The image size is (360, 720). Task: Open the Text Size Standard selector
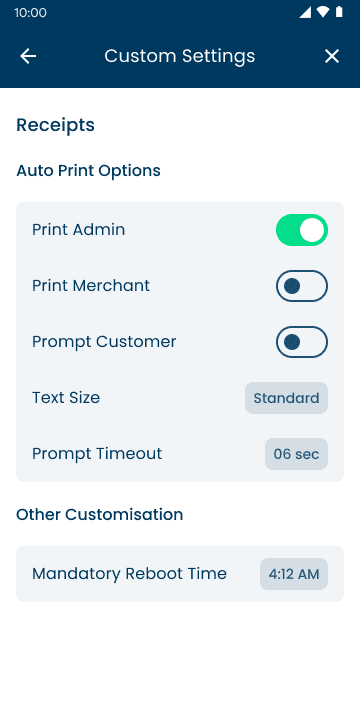(287, 398)
